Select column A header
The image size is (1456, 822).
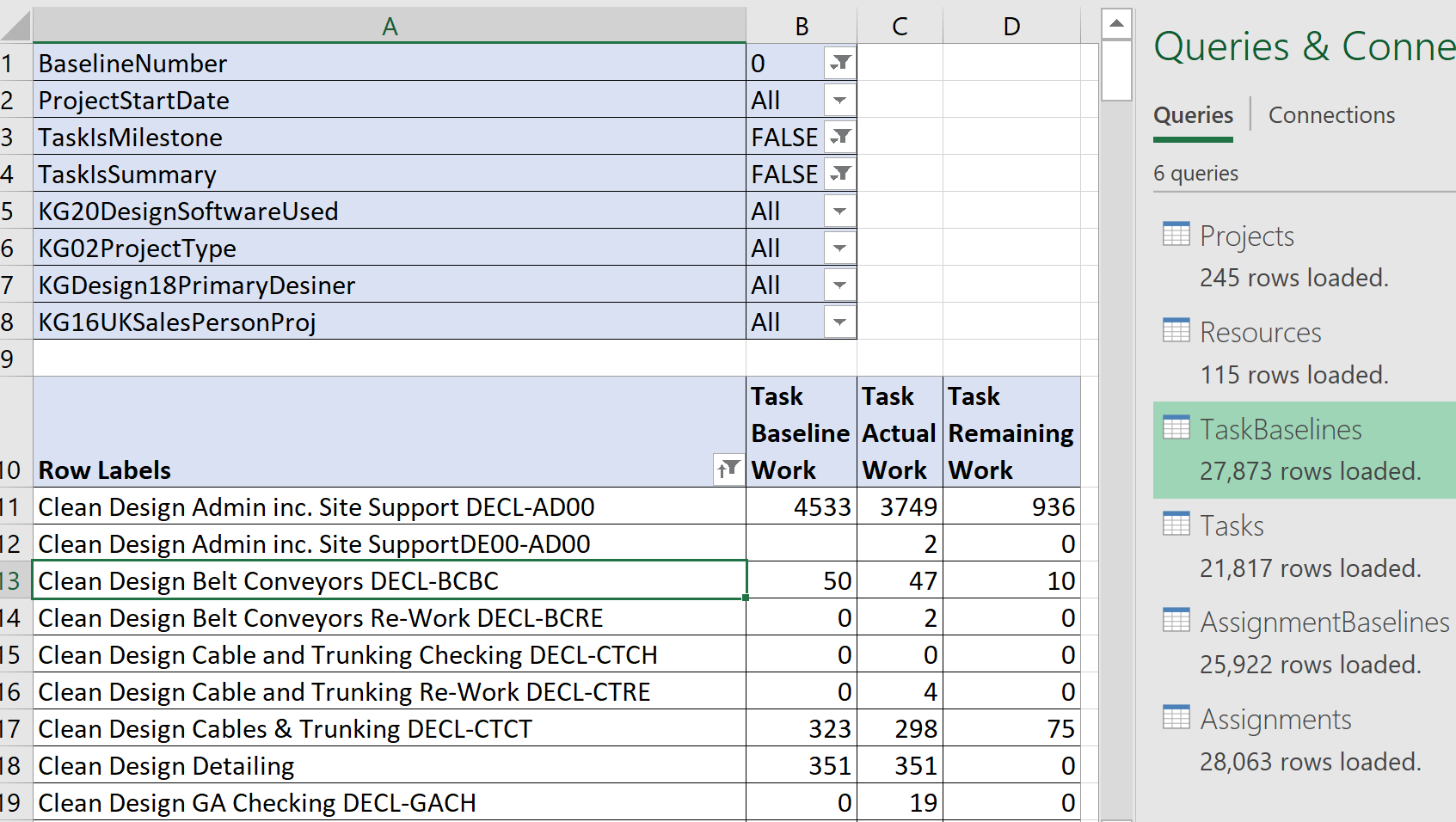[390, 26]
